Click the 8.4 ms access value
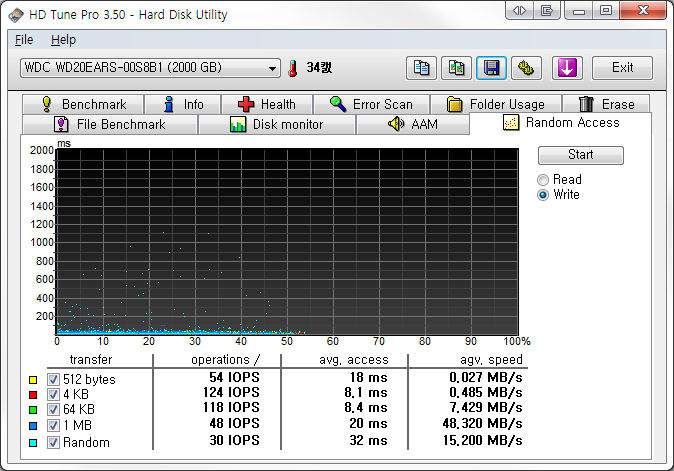The width and height of the screenshot is (674, 471). [366, 407]
